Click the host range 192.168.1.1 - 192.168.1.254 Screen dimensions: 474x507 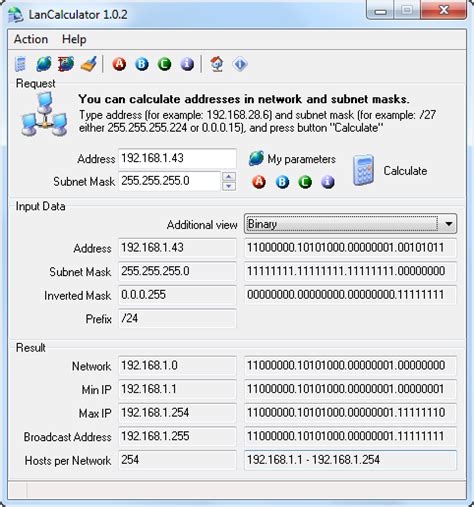pyautogui.click(x=350, y=460)
